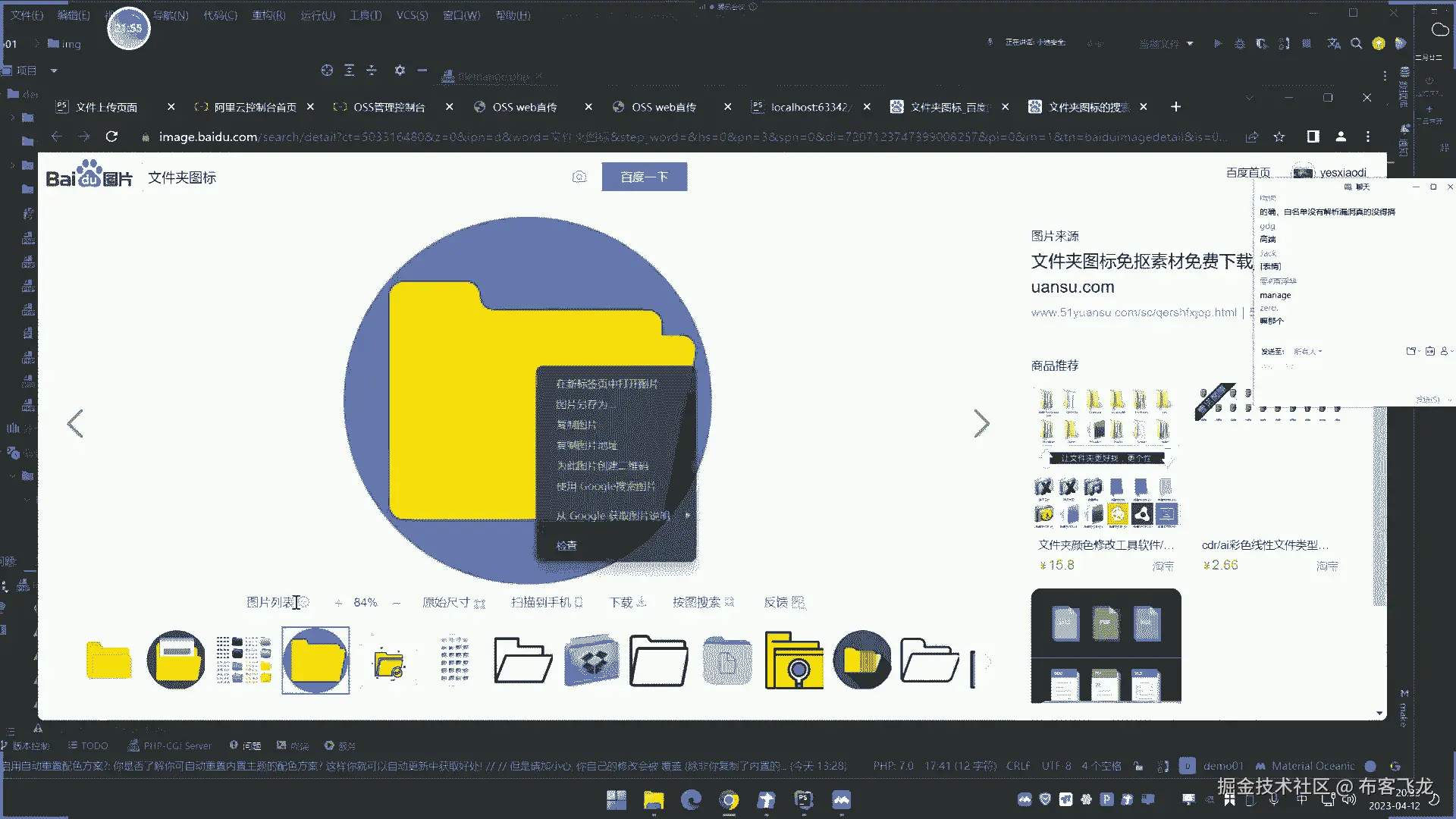
Task: Click the 百度一下 search button
Action: [x=644, y=177]
